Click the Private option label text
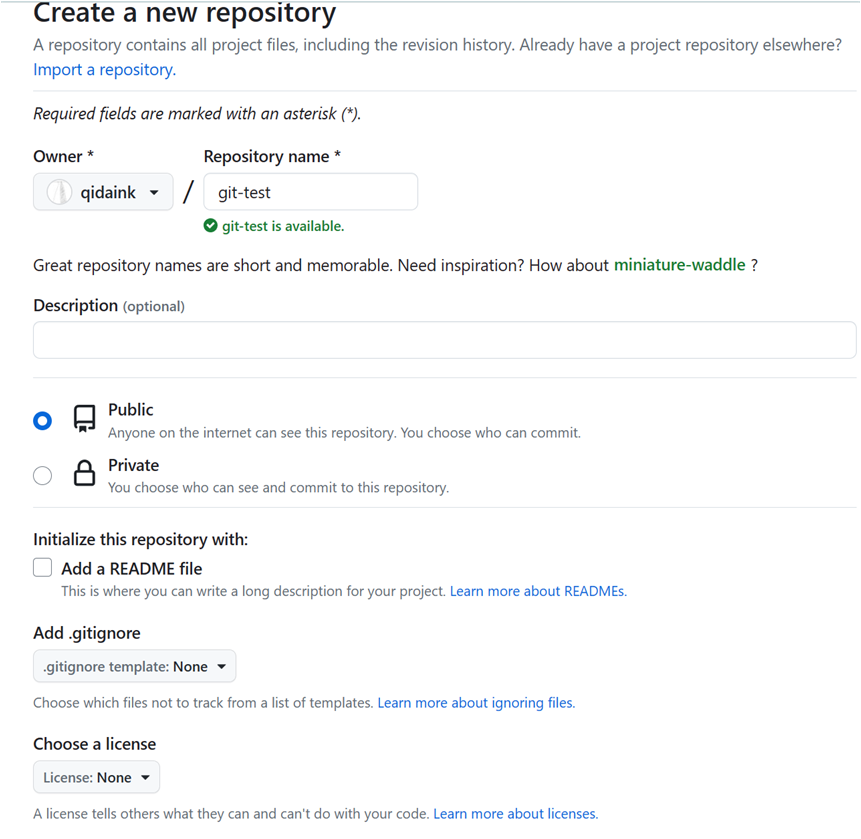Screen dimensions: 861x839 point(134,465)
